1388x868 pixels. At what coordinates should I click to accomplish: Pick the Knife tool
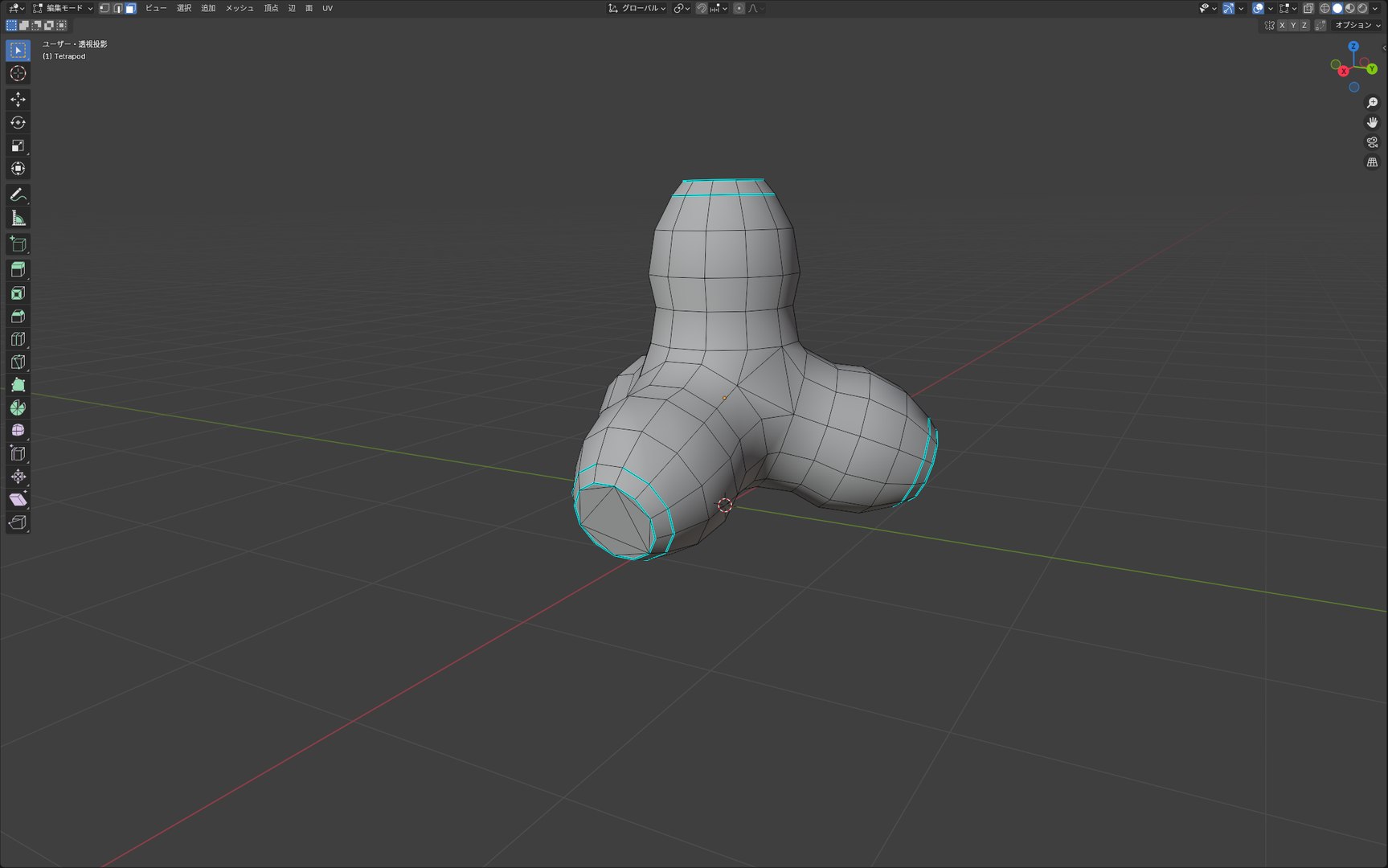[18, 362]
